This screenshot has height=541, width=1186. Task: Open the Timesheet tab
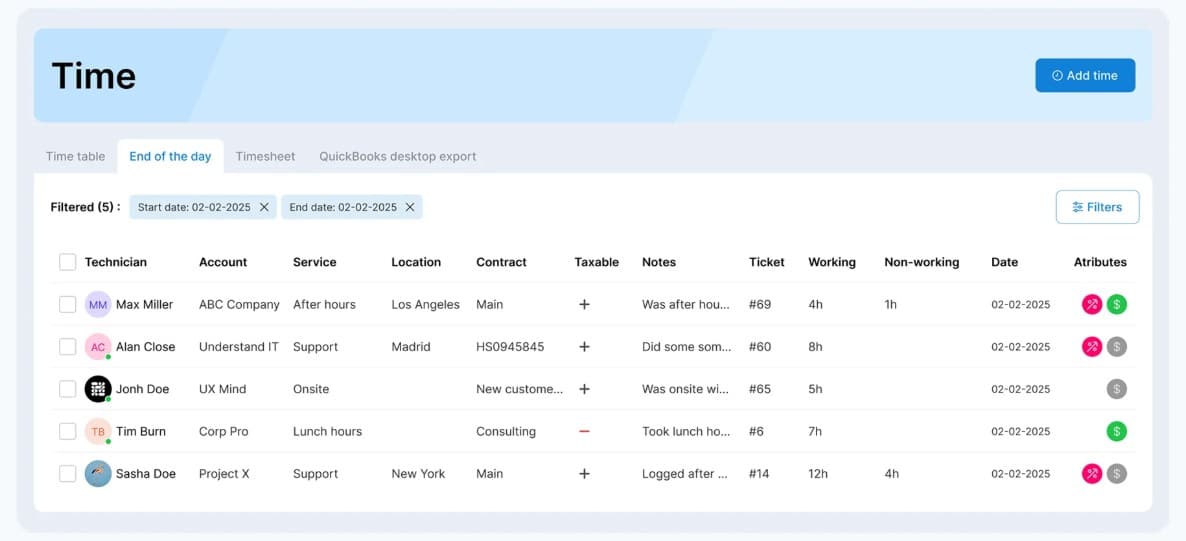tap(265, 157)
